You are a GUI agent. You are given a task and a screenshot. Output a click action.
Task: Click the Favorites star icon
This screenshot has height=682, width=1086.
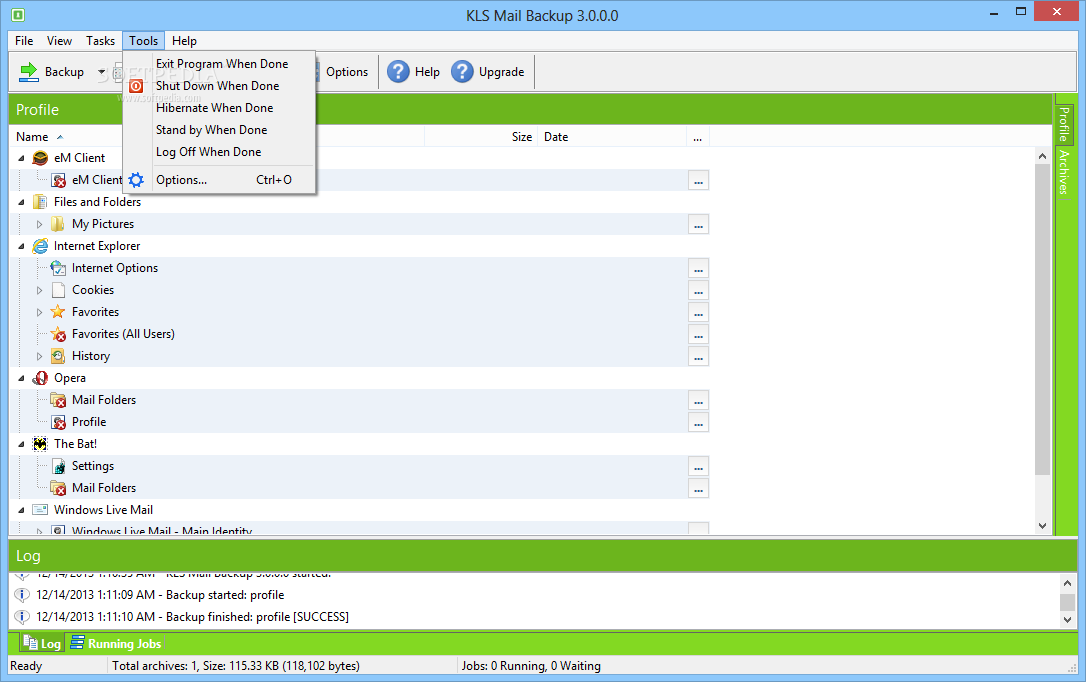tap(58, 312)
